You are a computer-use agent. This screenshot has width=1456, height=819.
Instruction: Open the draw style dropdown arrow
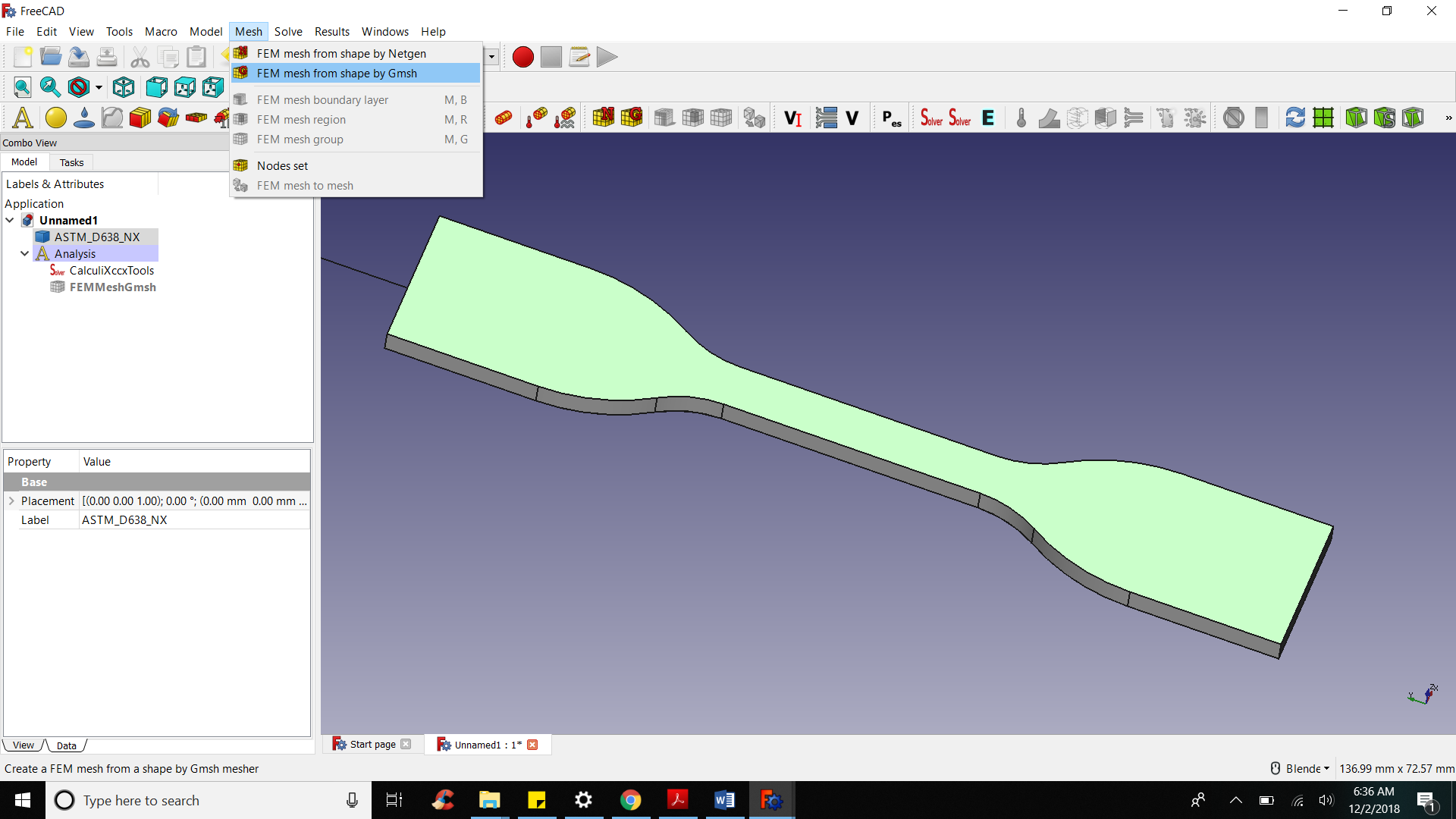pos(99,88)
